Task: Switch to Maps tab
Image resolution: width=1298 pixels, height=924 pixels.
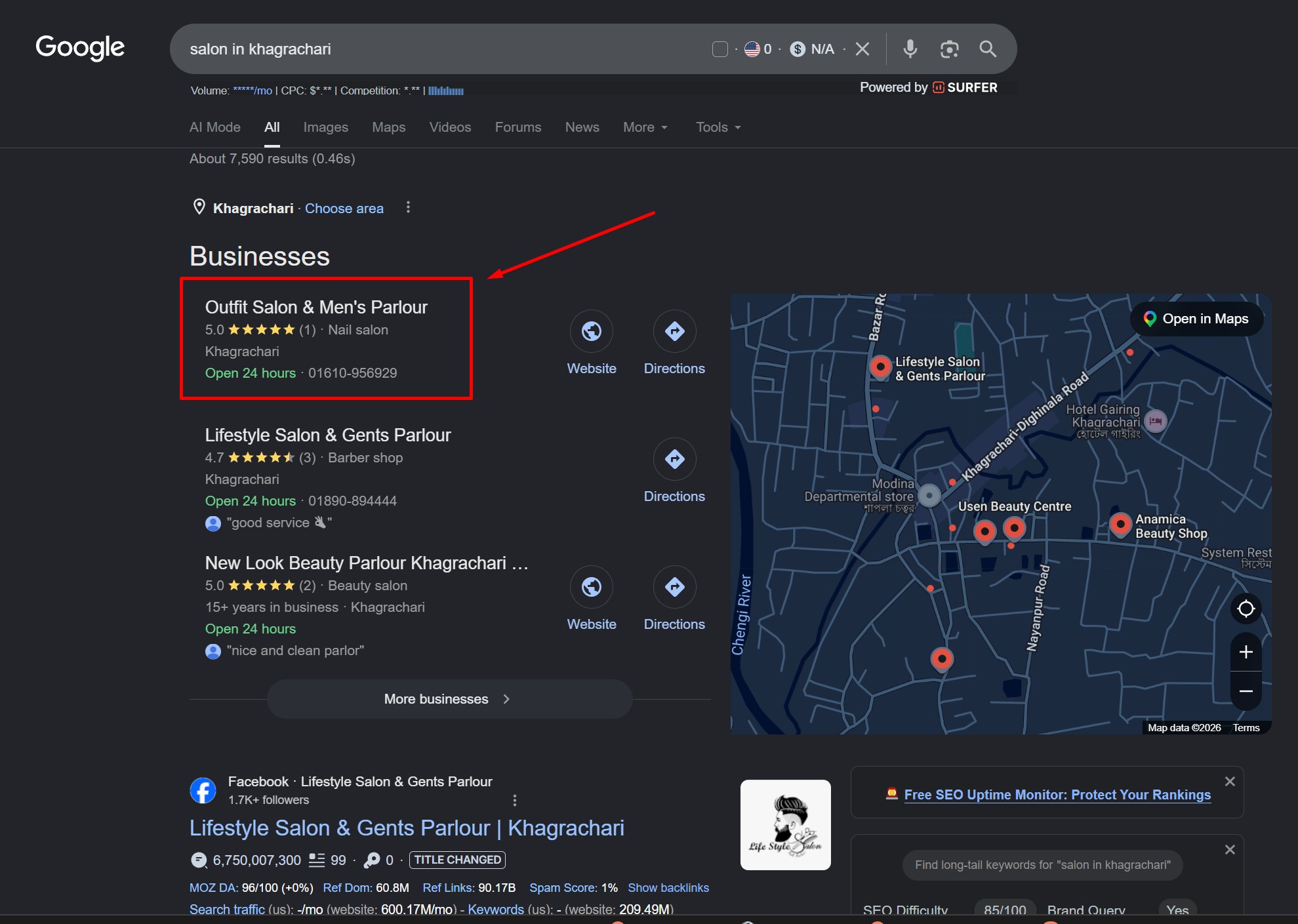Action: [389, 127]
